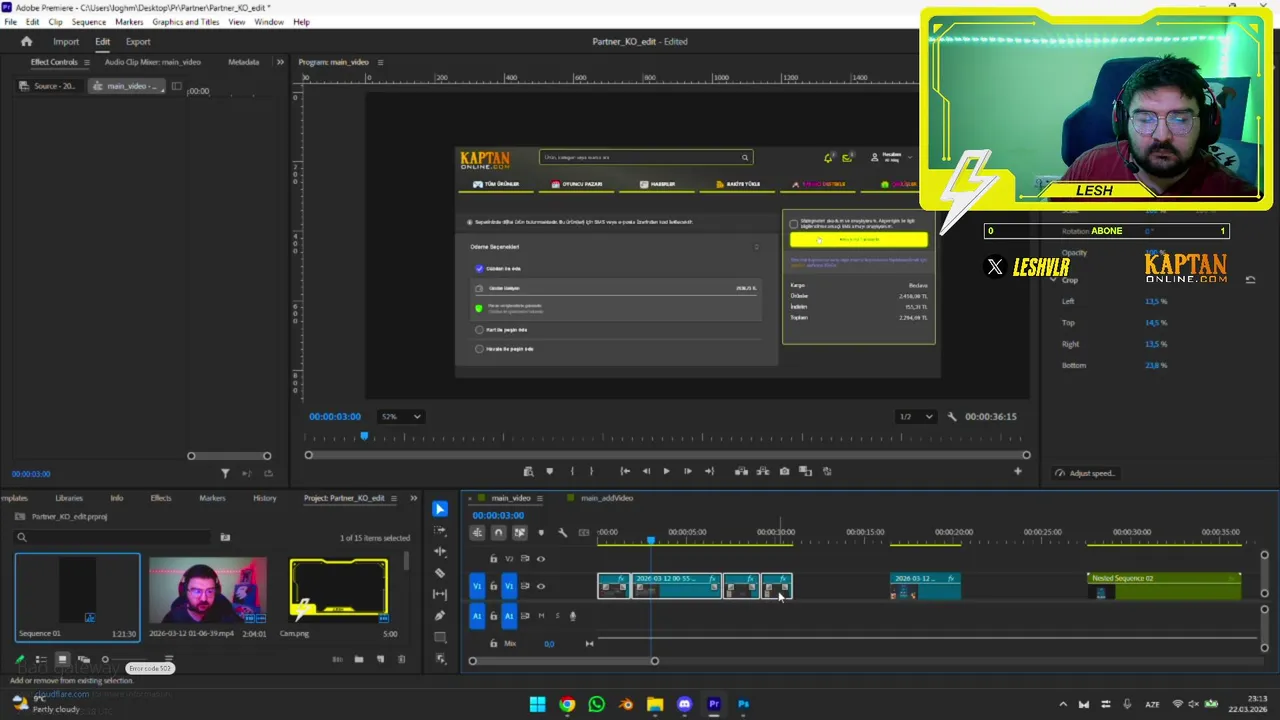Select the Ripple Edit tool
The image size is (1280, 720).
tap(440, 551)
